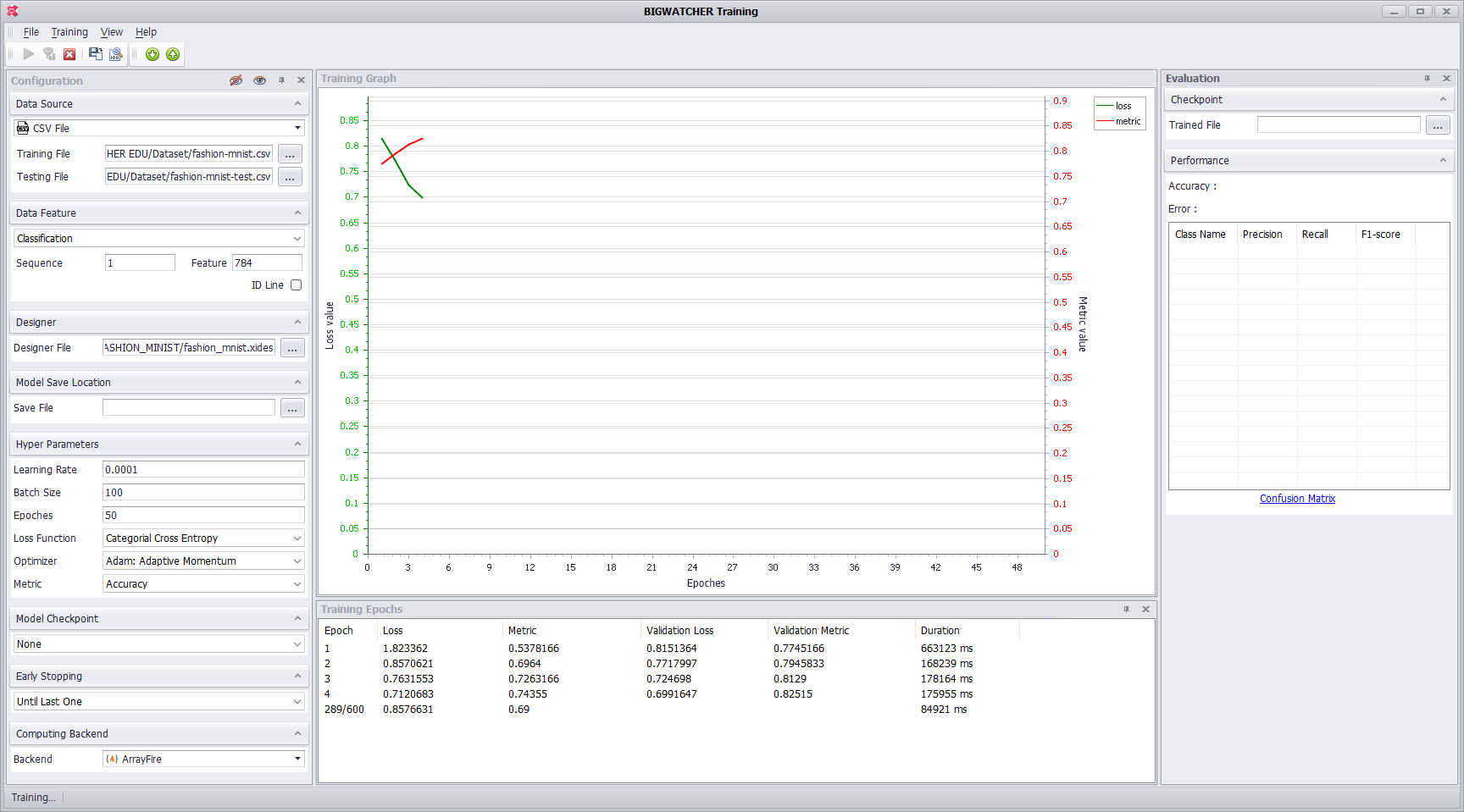Click the crossed-out eye hide icon
Viewport: 1464px width, 812px height.
pos(236,80)
